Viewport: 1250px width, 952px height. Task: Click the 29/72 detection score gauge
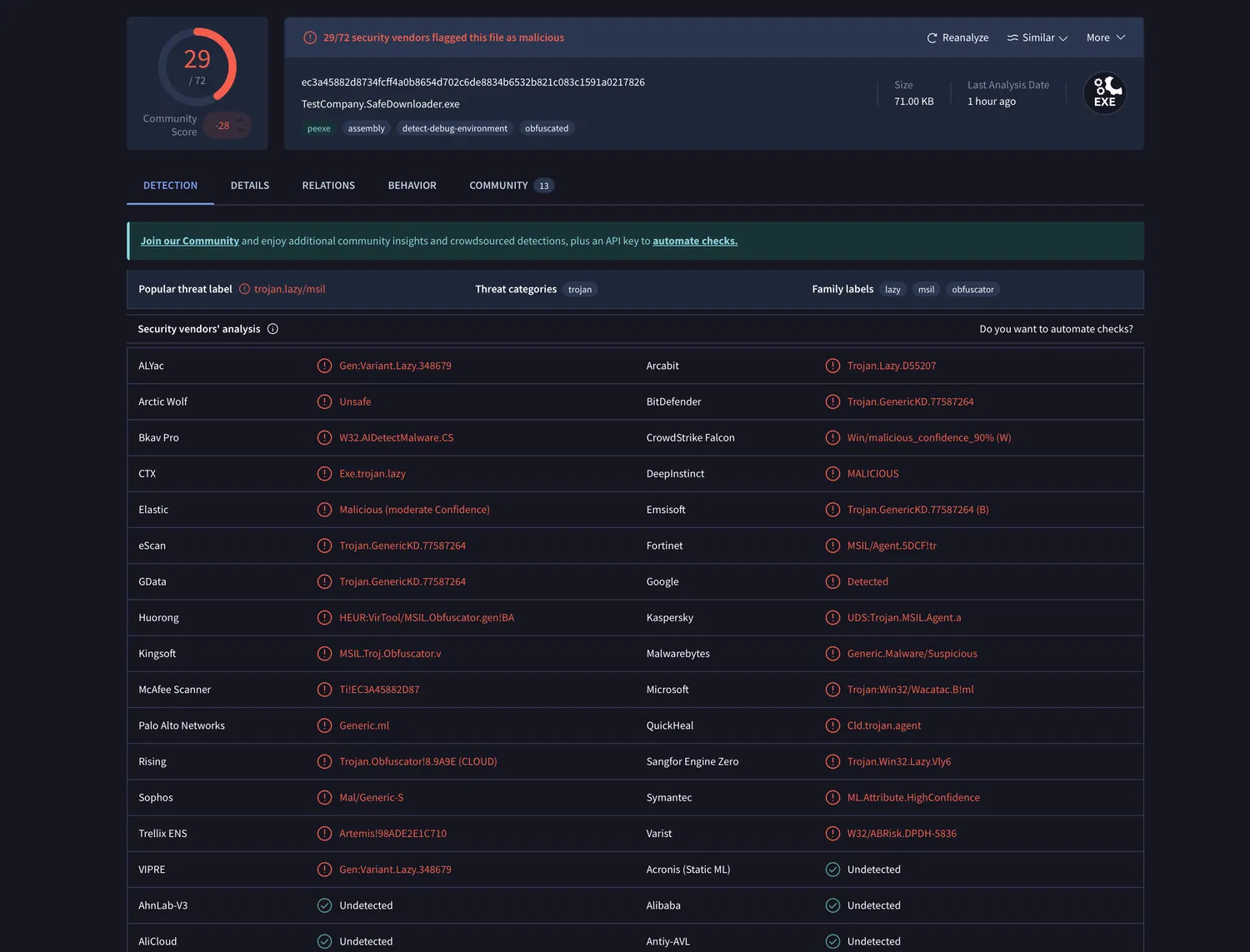click(x=197, y=67)
